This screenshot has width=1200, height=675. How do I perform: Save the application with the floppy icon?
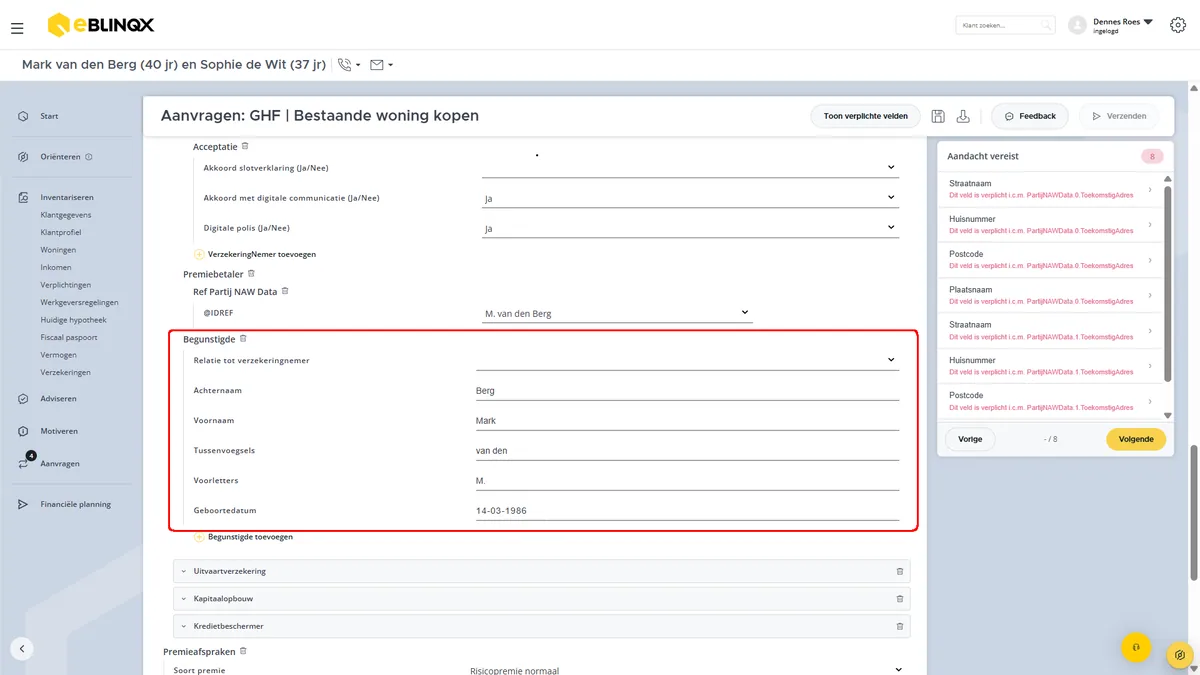pyautogui.click(x=938, y=116)
